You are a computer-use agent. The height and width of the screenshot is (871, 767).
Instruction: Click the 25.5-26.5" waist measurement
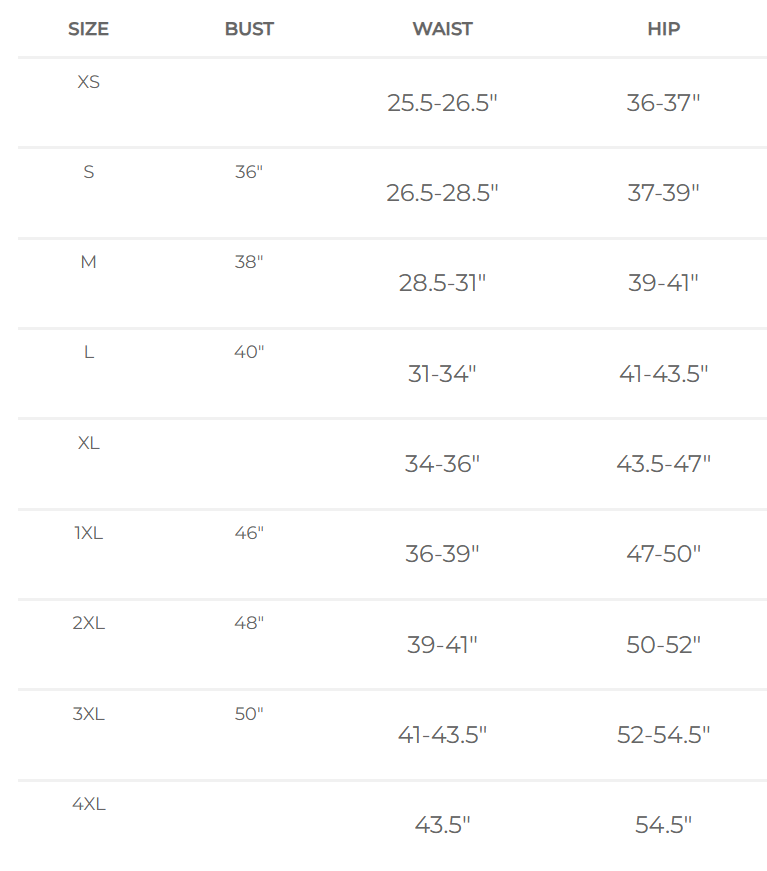coord(442,103)
